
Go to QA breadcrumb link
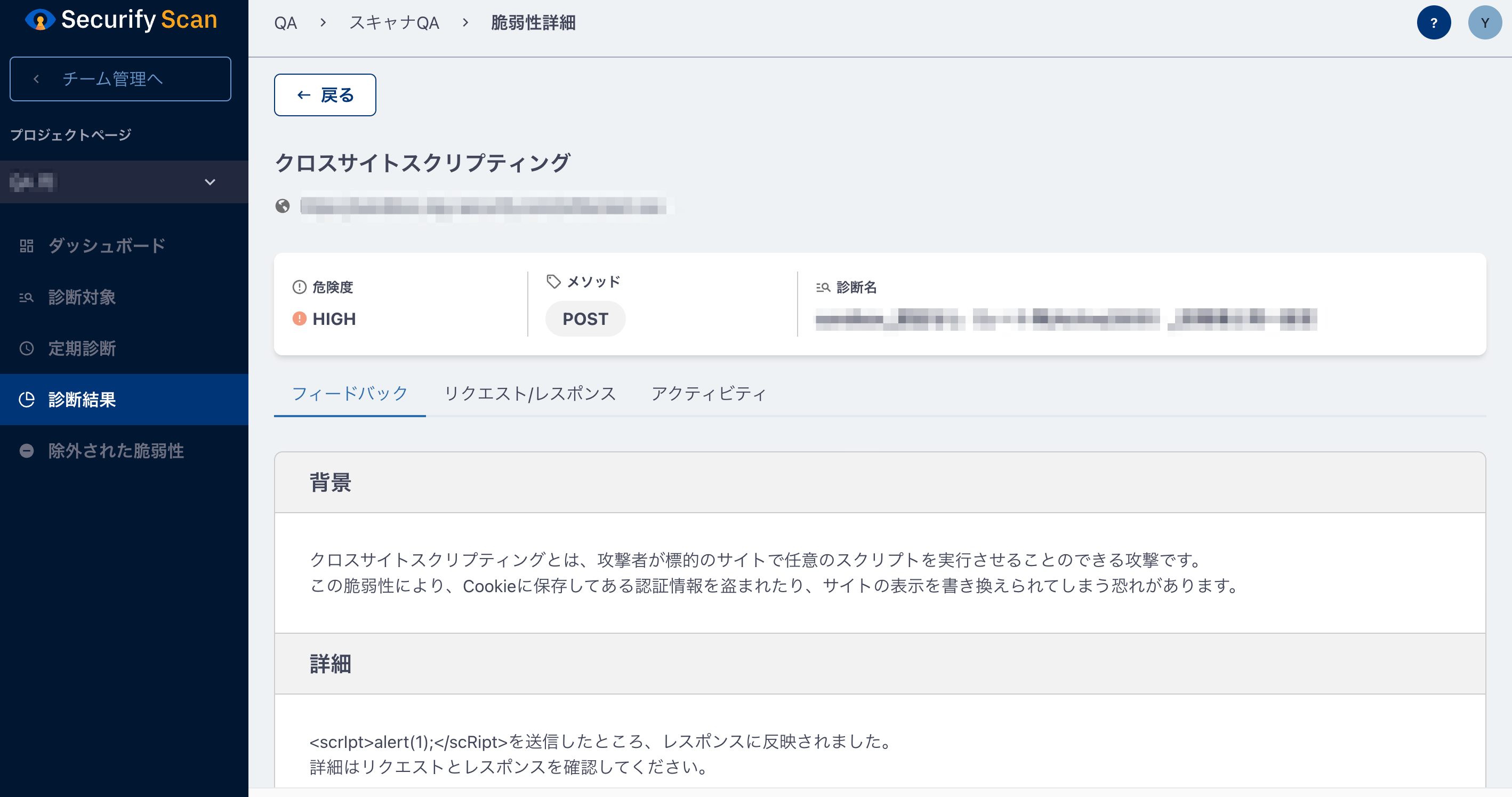point(285,23)
